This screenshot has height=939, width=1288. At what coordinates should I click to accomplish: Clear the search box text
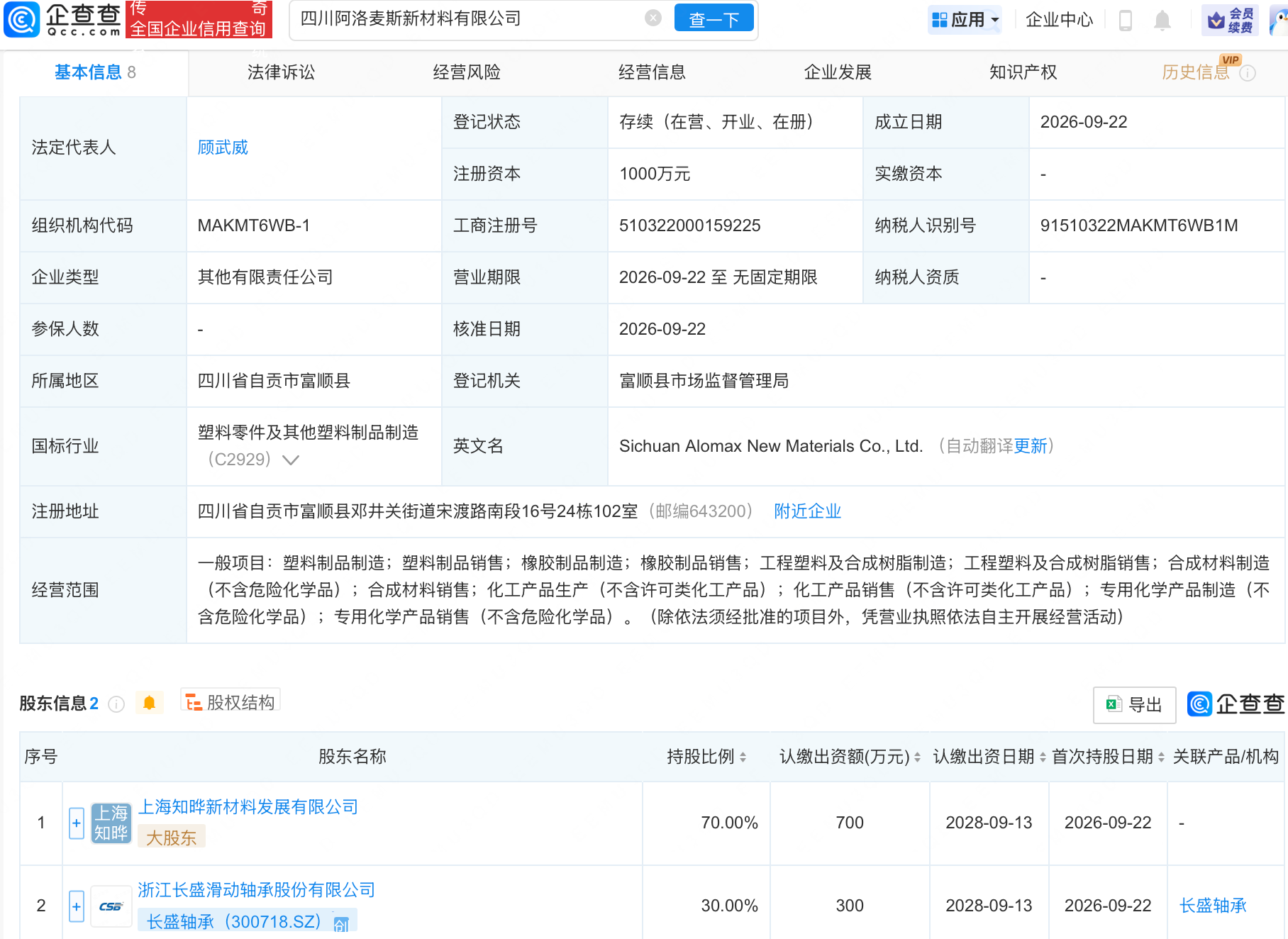pos(653,18)
